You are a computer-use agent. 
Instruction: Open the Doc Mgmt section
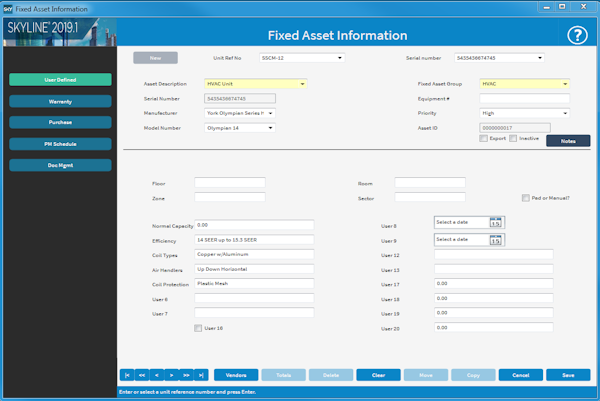click(60, 165)
